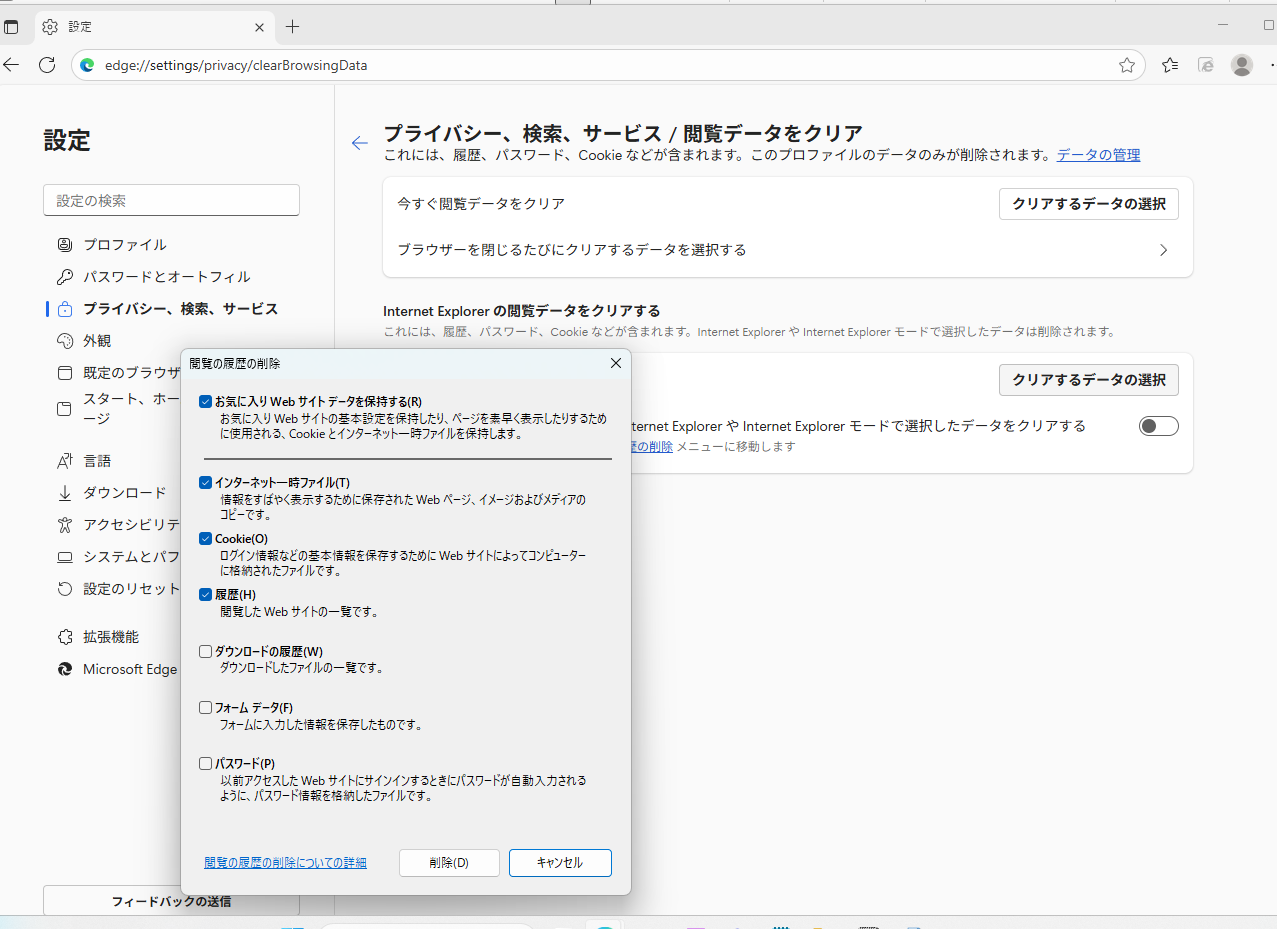Click the Internet Explorer mode toolbar icon
Screen dimensions: 1277x929
(x=1206, y=65)
